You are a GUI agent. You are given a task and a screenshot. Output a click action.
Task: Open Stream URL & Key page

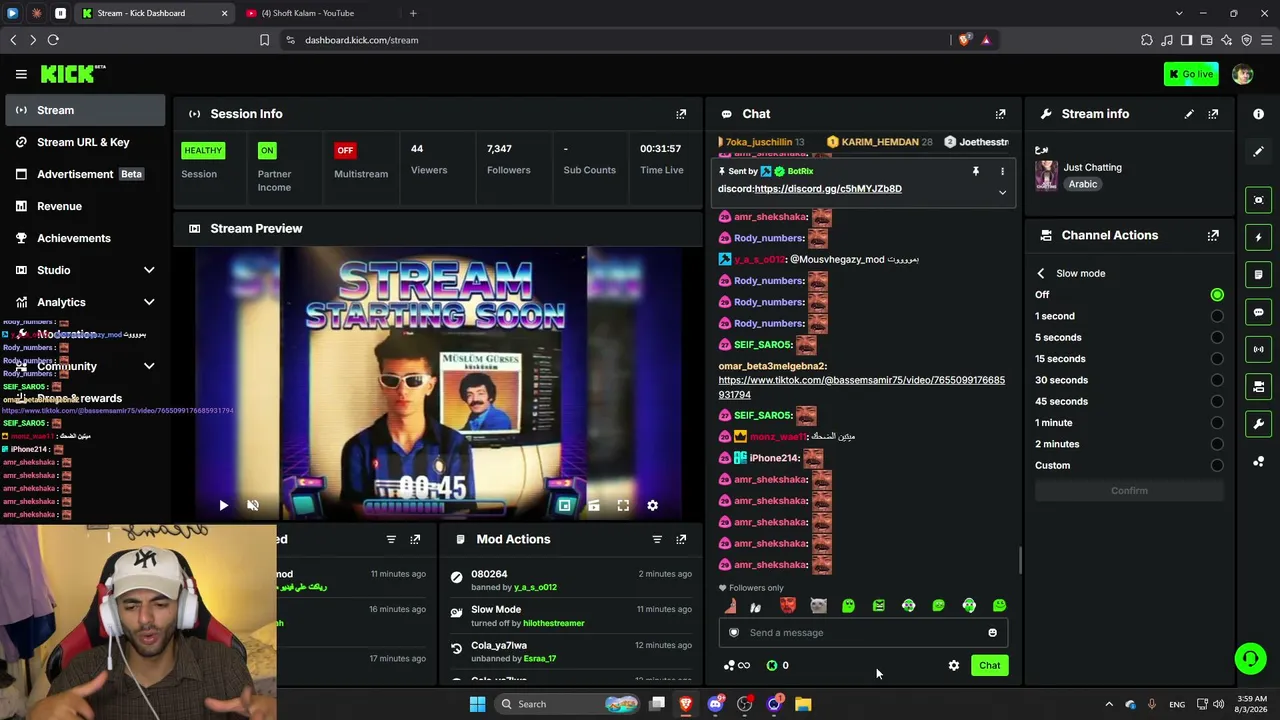85,142
